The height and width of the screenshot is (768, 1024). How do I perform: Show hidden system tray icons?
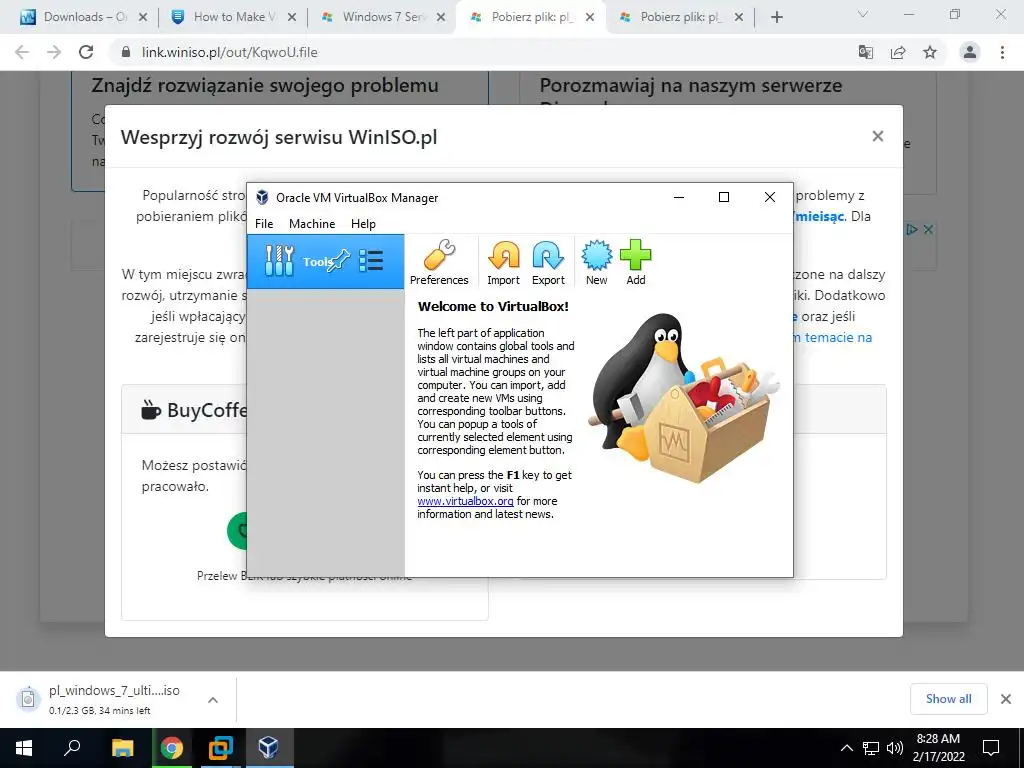pyautogui.click(x=846, y=748)
